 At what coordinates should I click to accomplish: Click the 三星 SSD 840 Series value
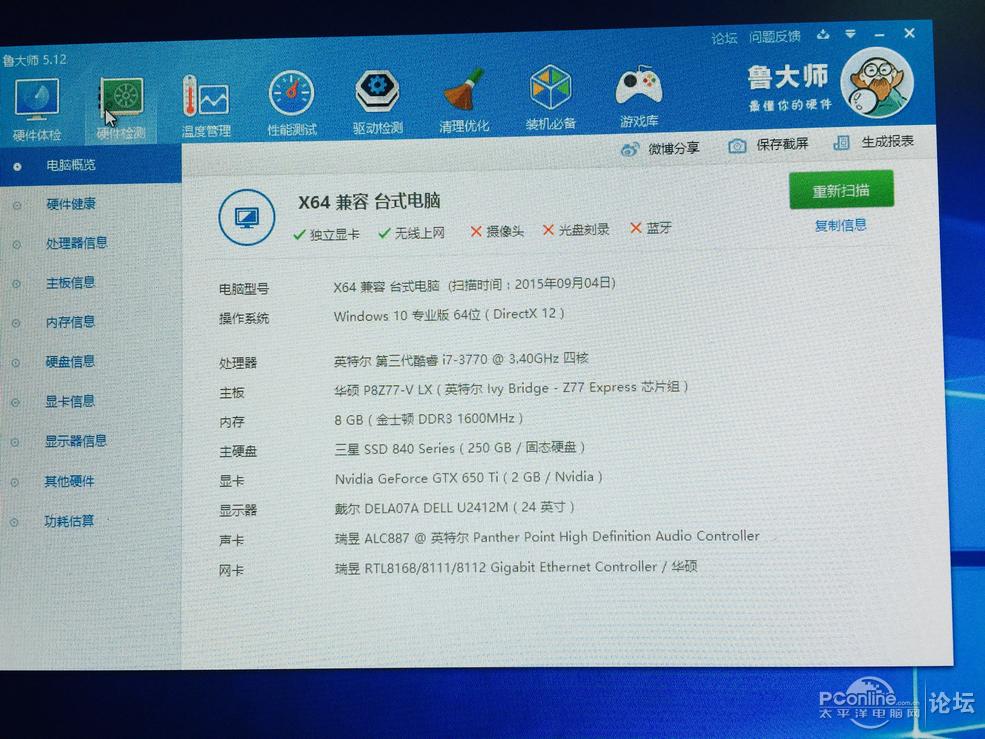[x=460, y=448]
